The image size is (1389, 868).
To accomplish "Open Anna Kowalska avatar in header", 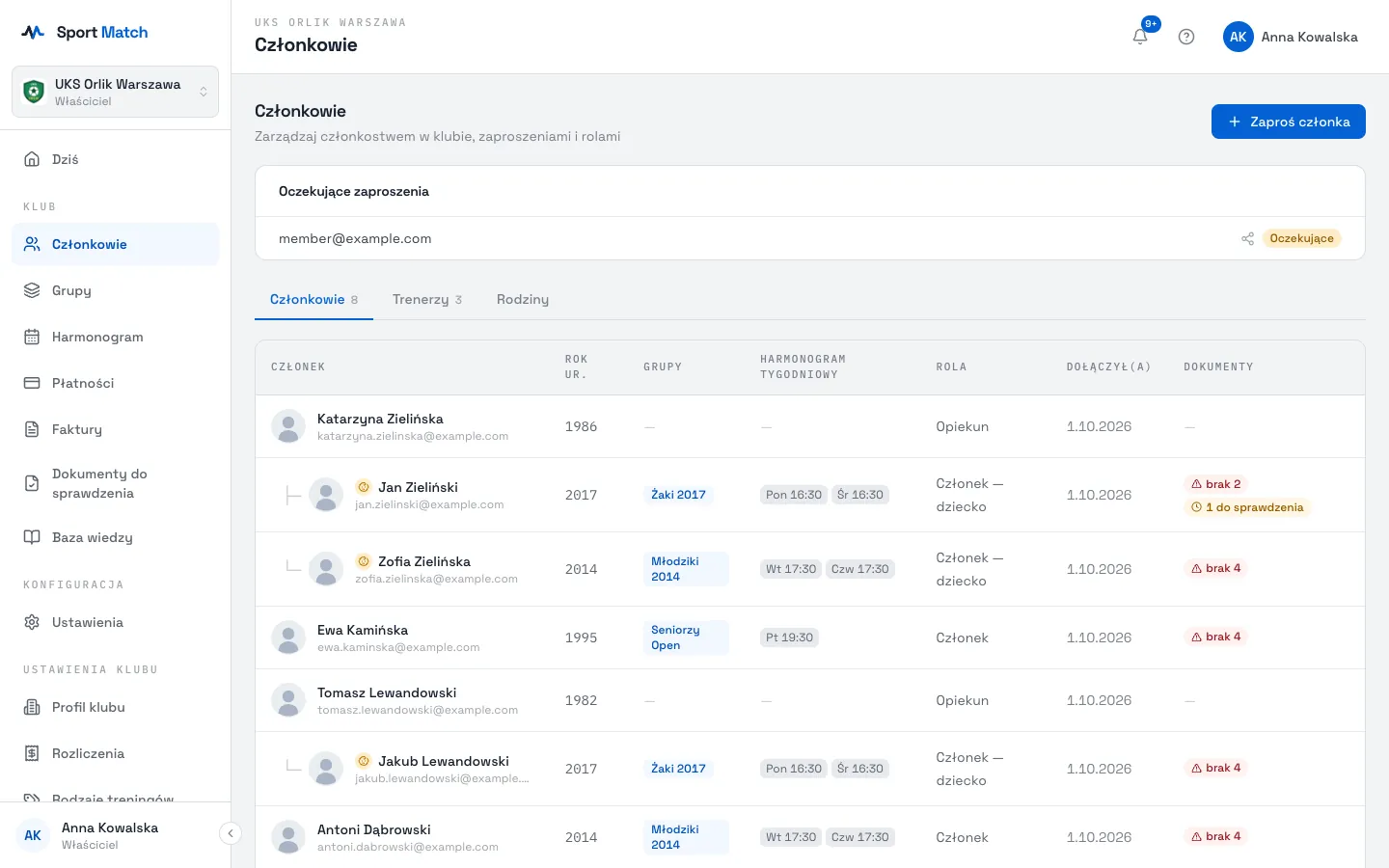I will coord(1239,37).
